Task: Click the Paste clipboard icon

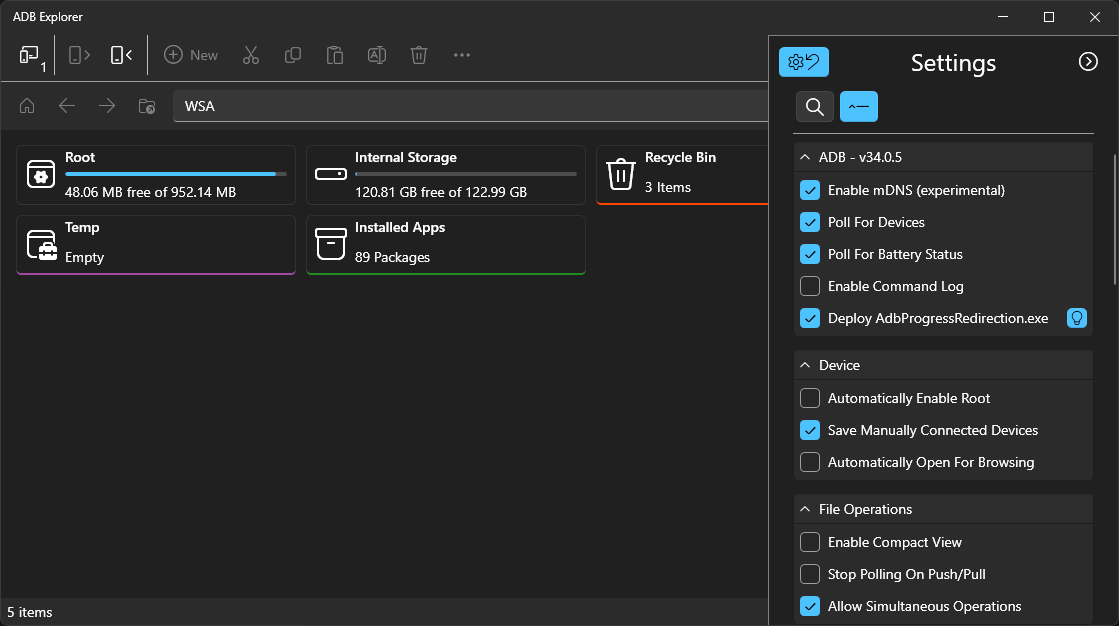Action: [335, 56]
